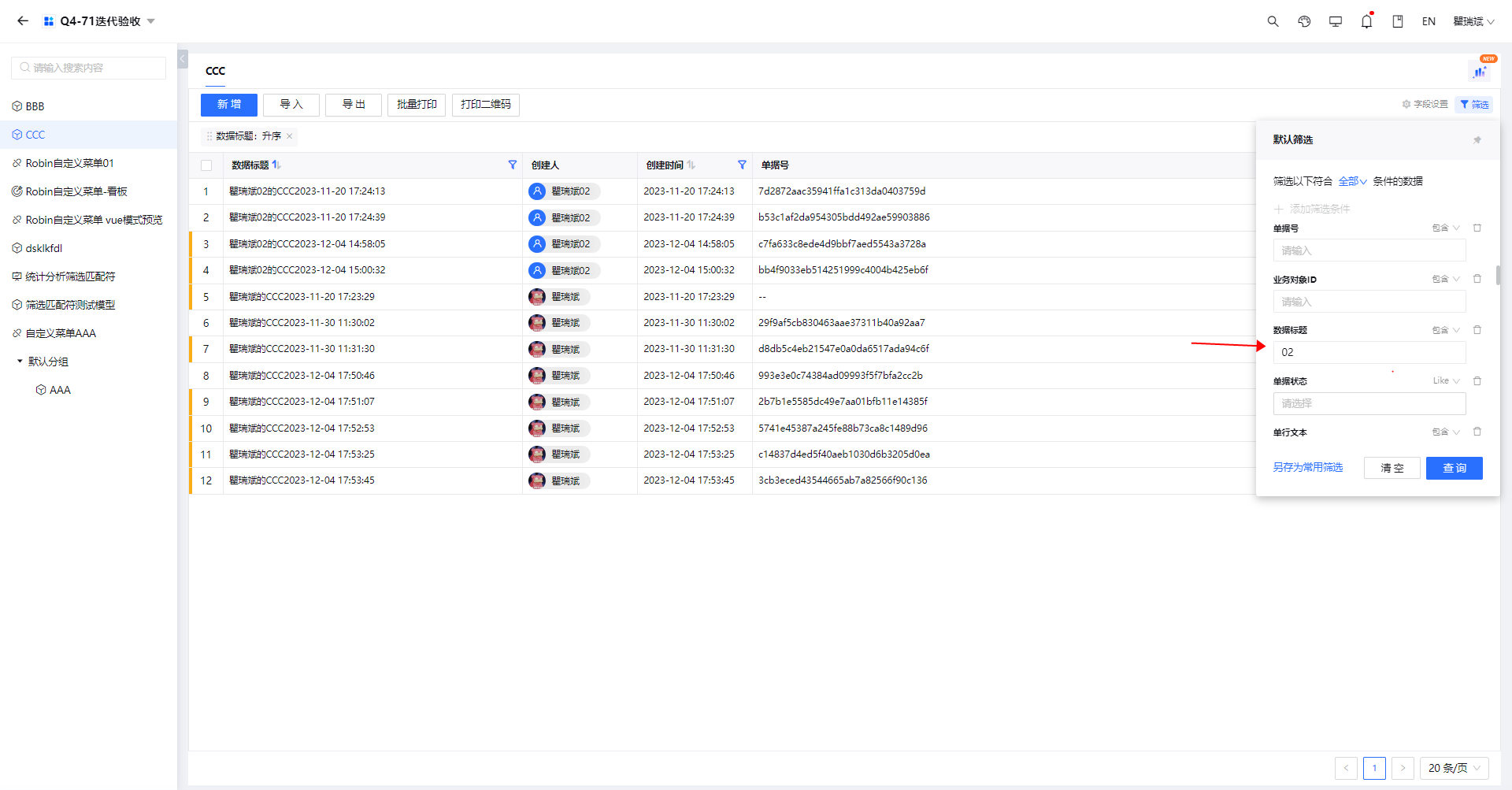Screen dimensions: 1512x790
Task: Open the 20 条/页 page size dropdown
Action: point(1455,768)
